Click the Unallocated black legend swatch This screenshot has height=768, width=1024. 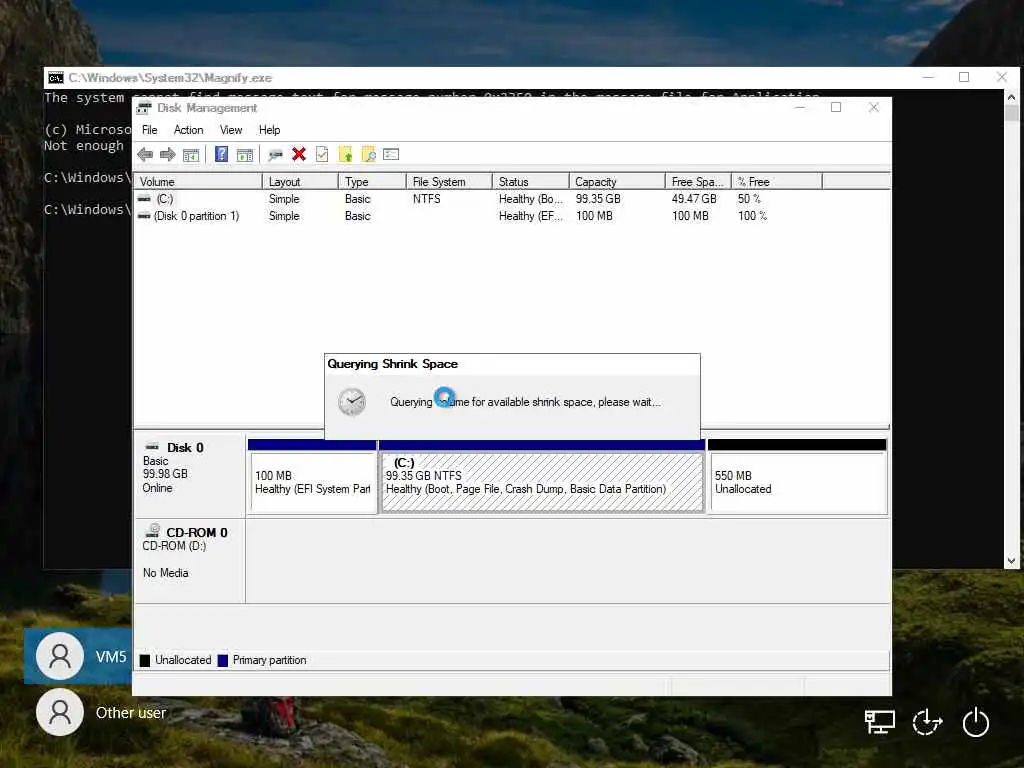(x=145, y=660)
